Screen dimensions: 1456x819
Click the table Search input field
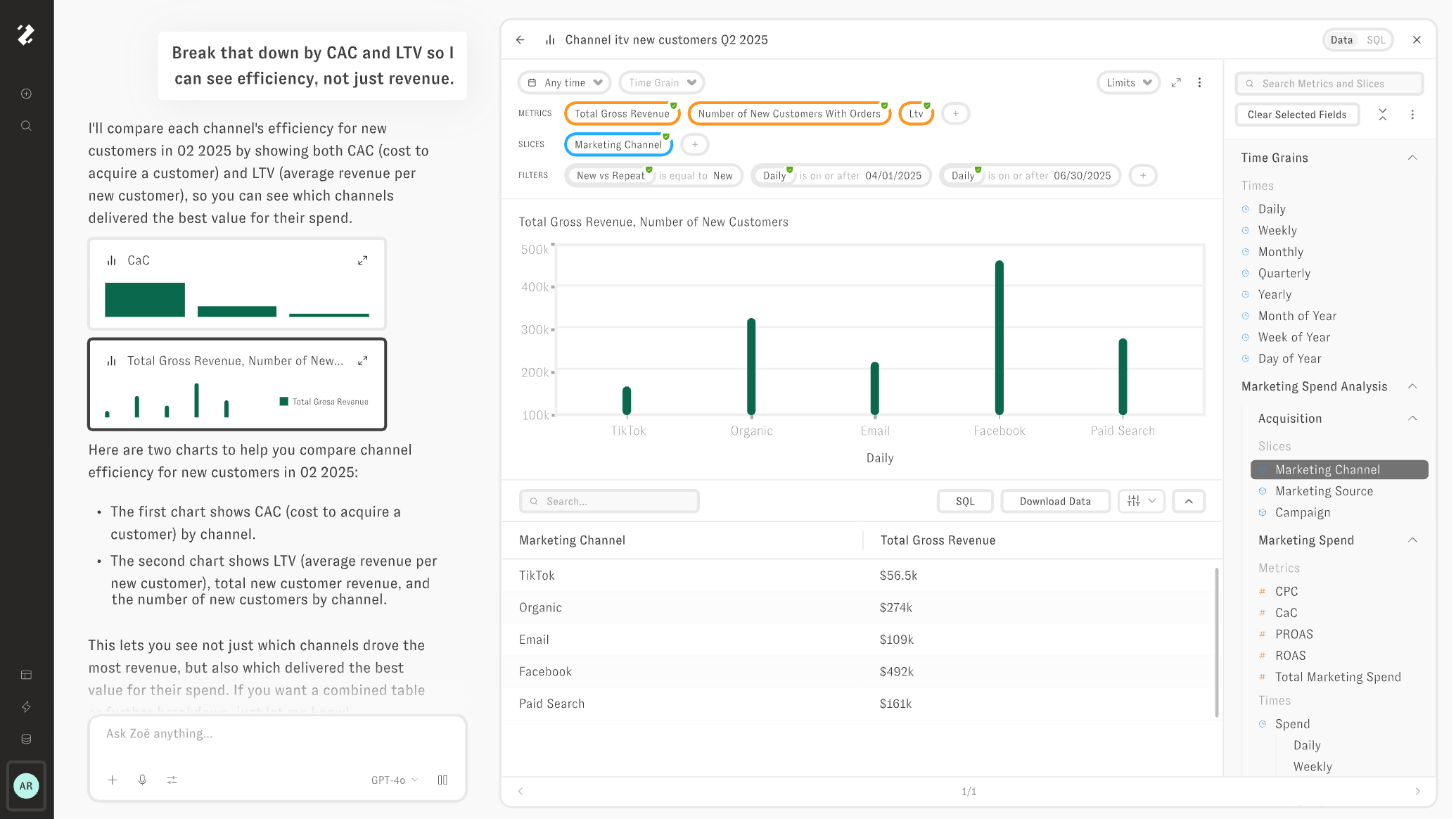click(x=609, y=501)
